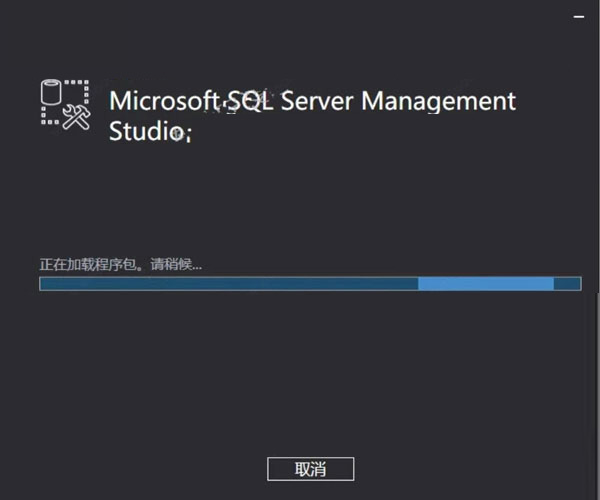Click the unfilled right end of the progress bar
This screenshot has width=600, height=500.
(x=567, y=284)
